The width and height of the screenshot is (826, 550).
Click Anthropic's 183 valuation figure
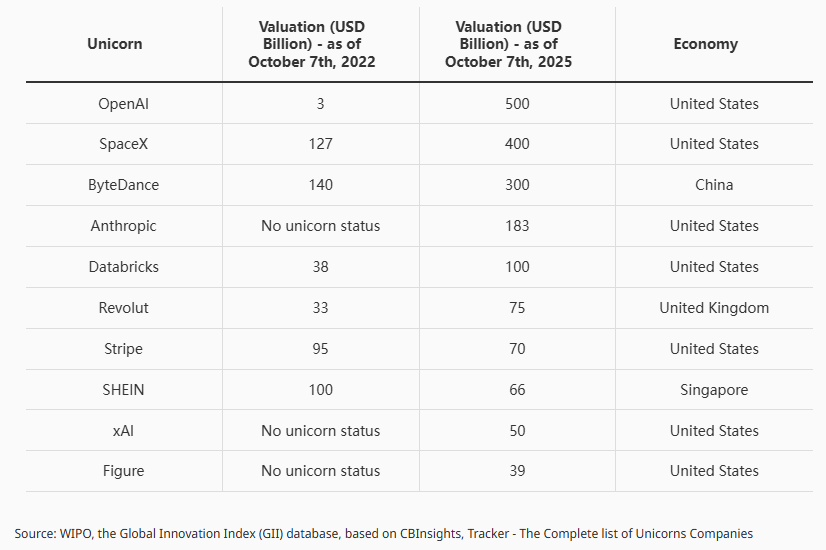(x=517, y=226)
